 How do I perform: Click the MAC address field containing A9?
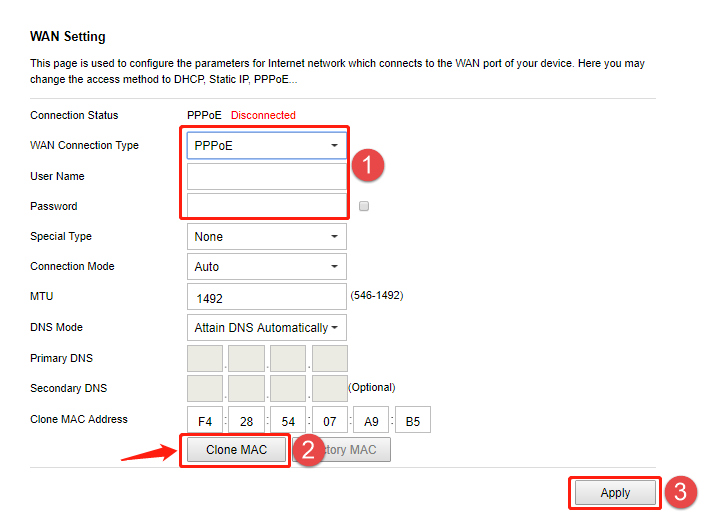tap(371, 420)
